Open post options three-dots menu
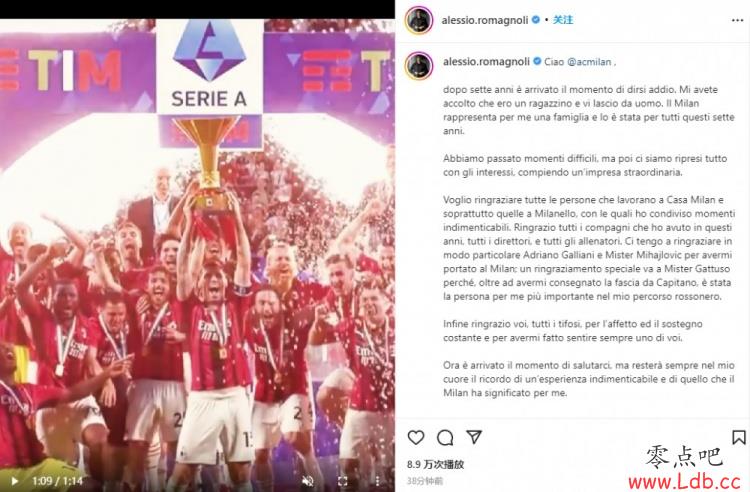 738,20
